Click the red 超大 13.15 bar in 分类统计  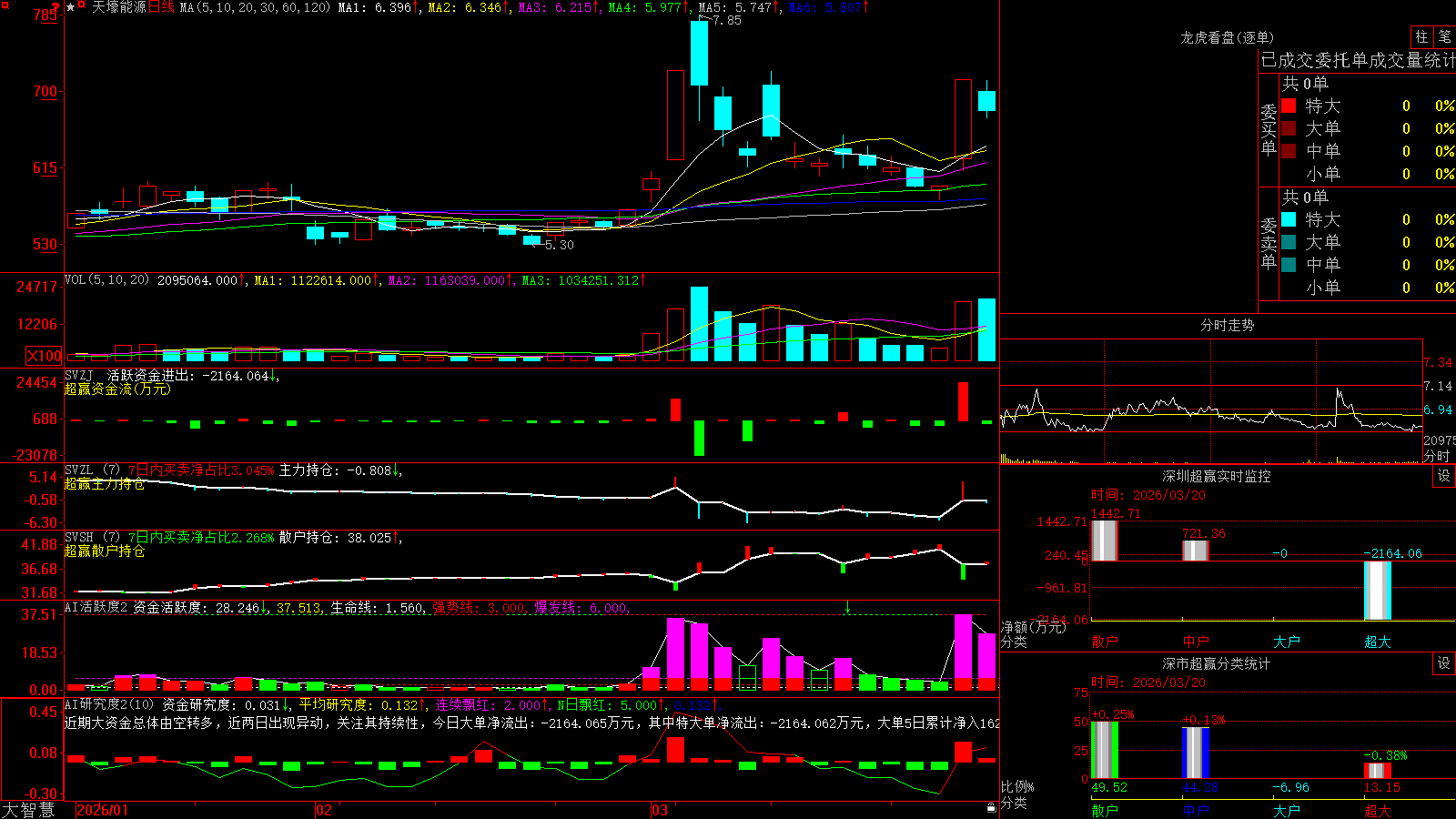point(1377,771)
